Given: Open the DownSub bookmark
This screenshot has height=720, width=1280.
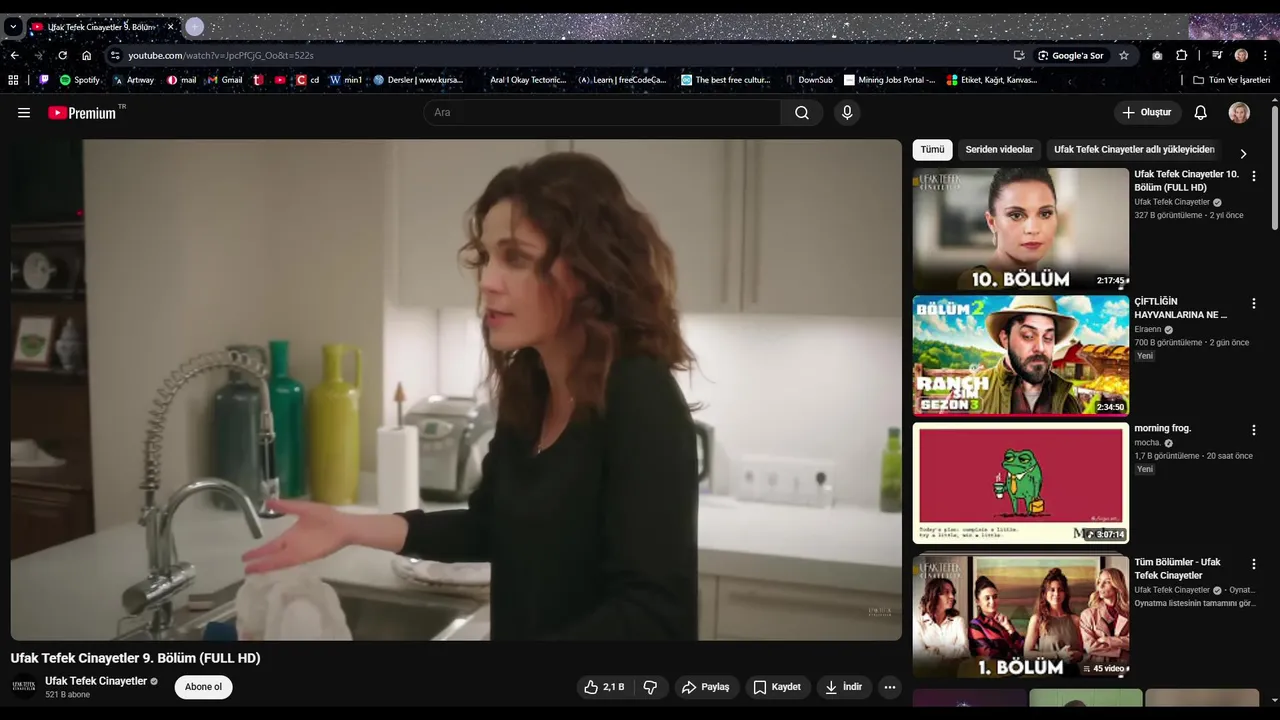Looking at the screenshot, I should coord(809,80).
